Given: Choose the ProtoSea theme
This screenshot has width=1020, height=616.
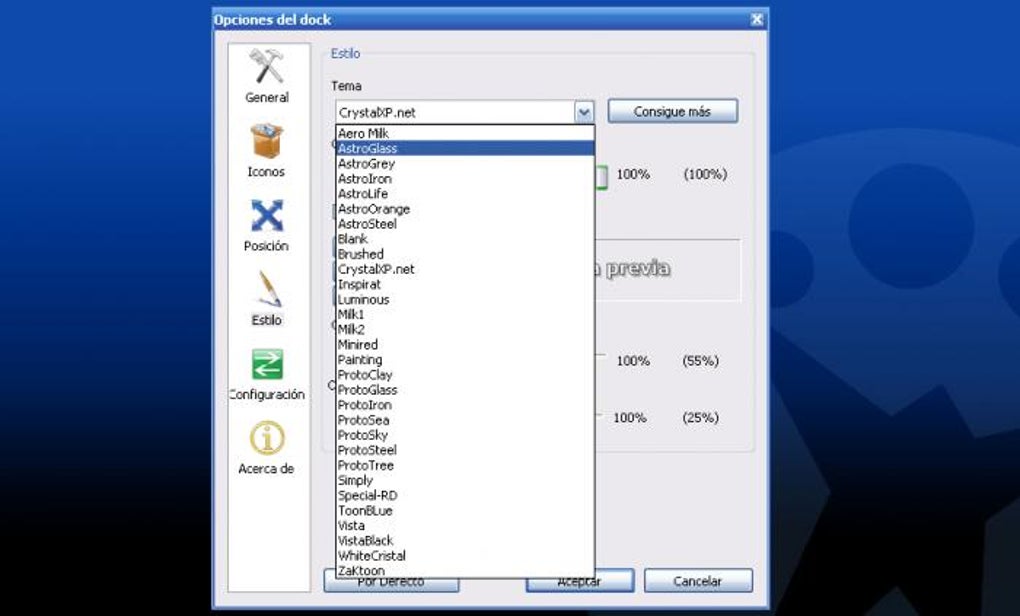Looking at the screenshot, I should (x=465, y=420).
